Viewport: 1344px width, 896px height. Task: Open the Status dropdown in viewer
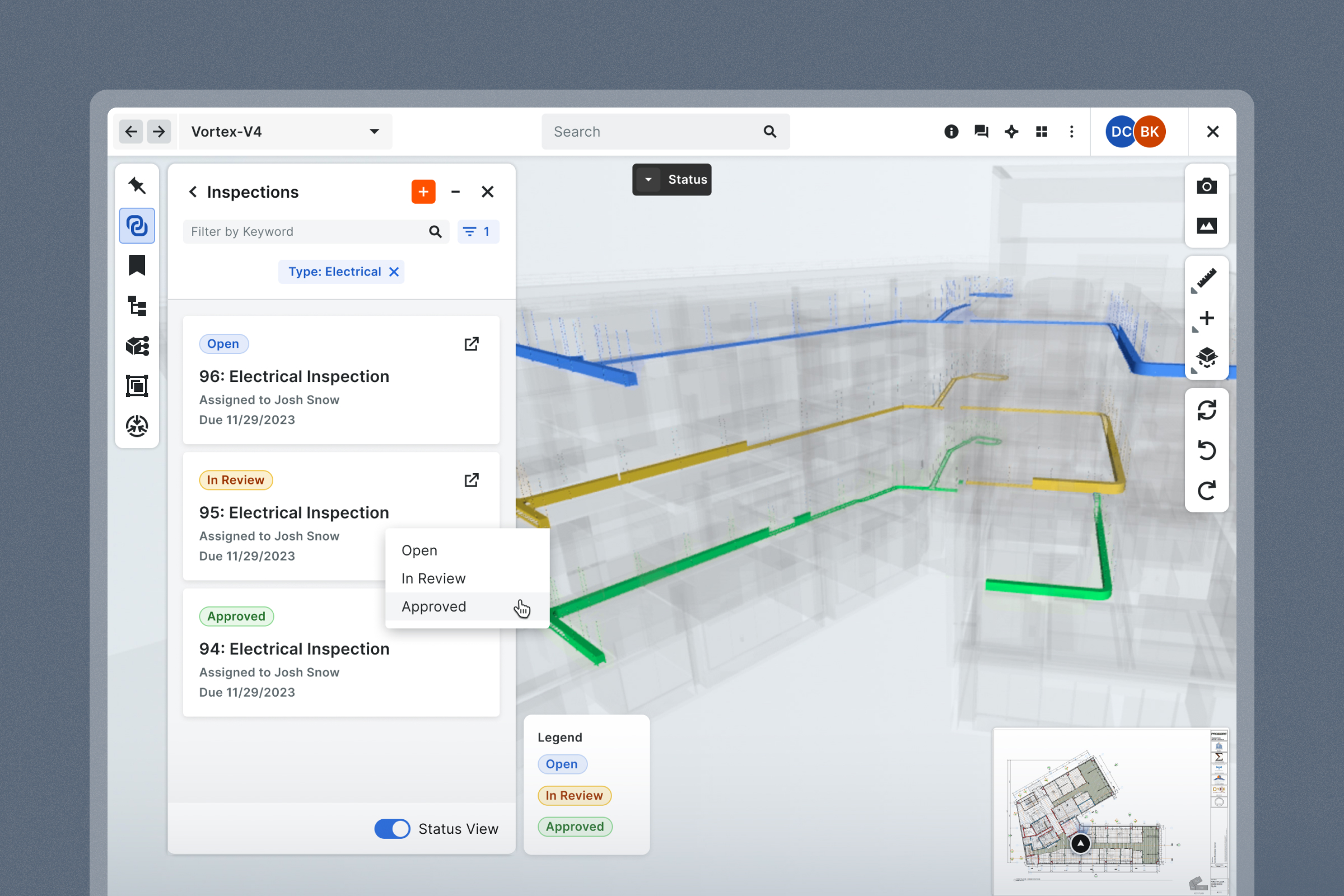[671, 179]
